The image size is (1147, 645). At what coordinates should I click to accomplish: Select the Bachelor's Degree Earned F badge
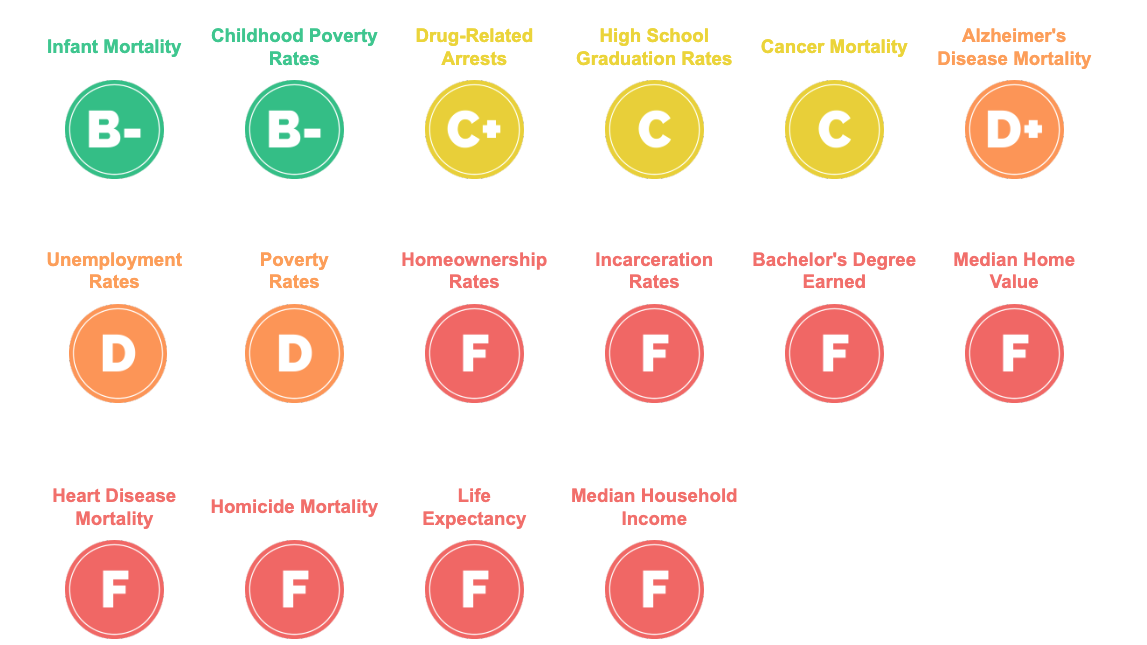[x=834, y=354]
